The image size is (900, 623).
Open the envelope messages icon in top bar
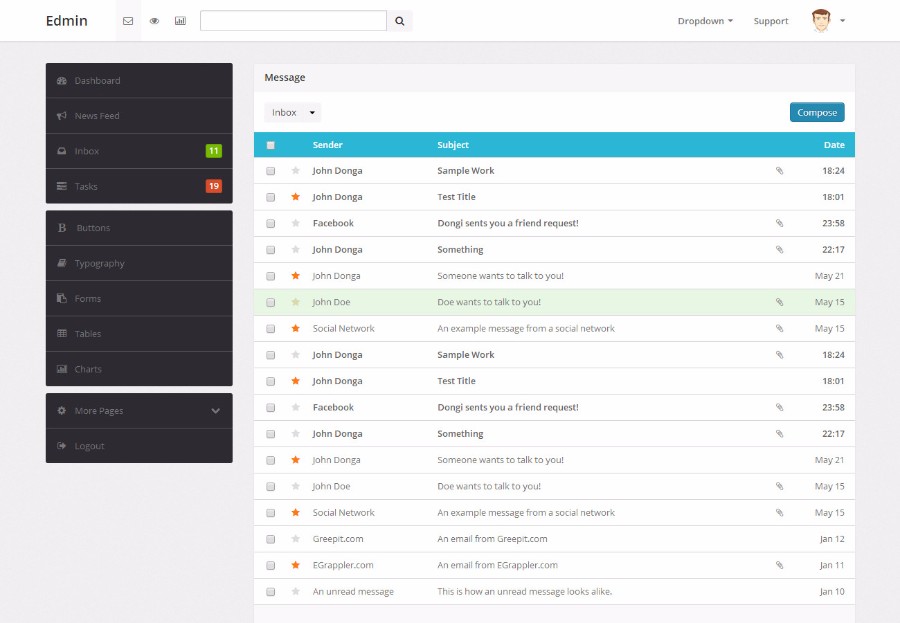tap(128, 21)
